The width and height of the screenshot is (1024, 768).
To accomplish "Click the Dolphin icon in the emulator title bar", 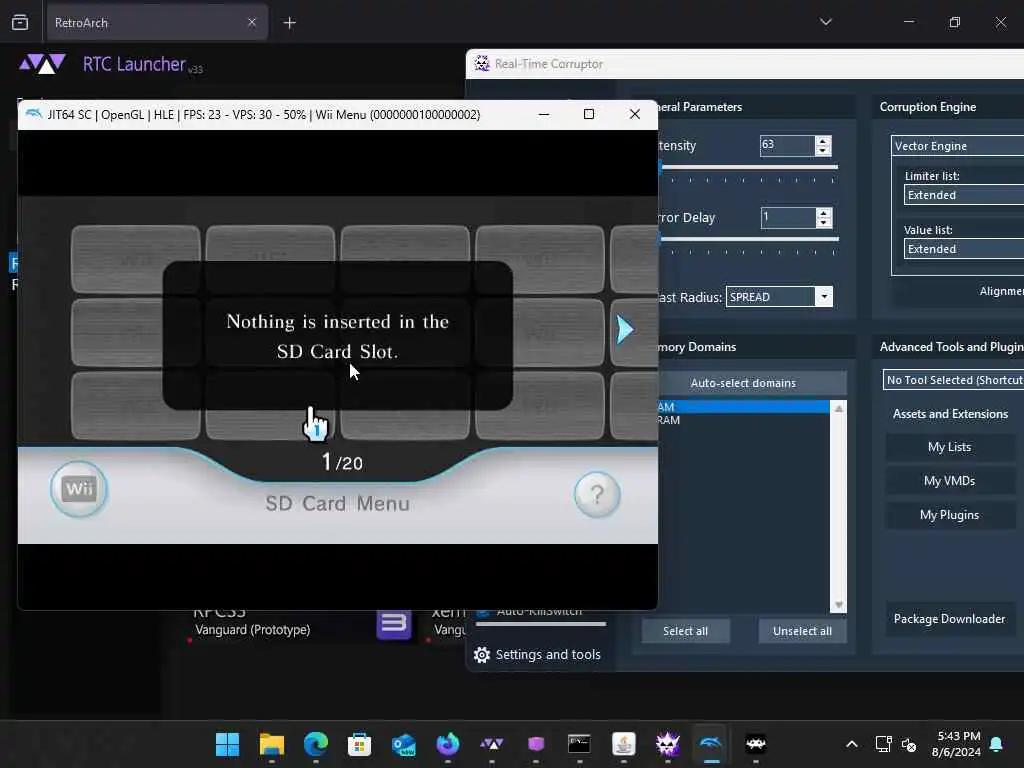I will click(33, 114).
